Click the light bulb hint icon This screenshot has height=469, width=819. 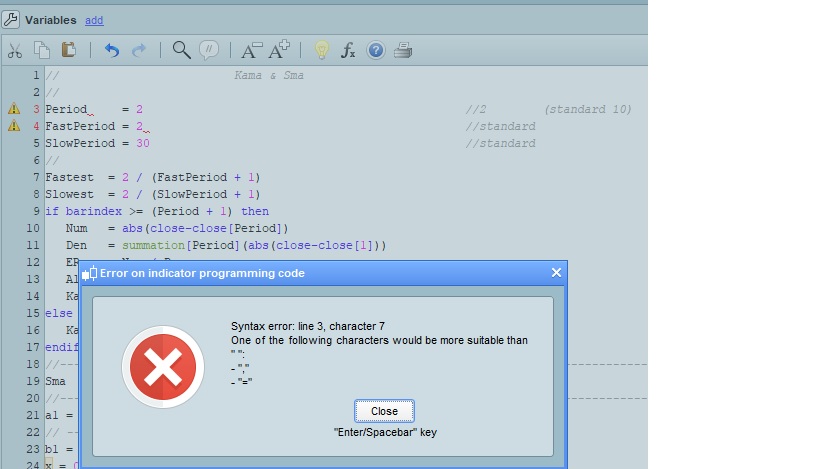pyautogui.click(x=322, y=50)
